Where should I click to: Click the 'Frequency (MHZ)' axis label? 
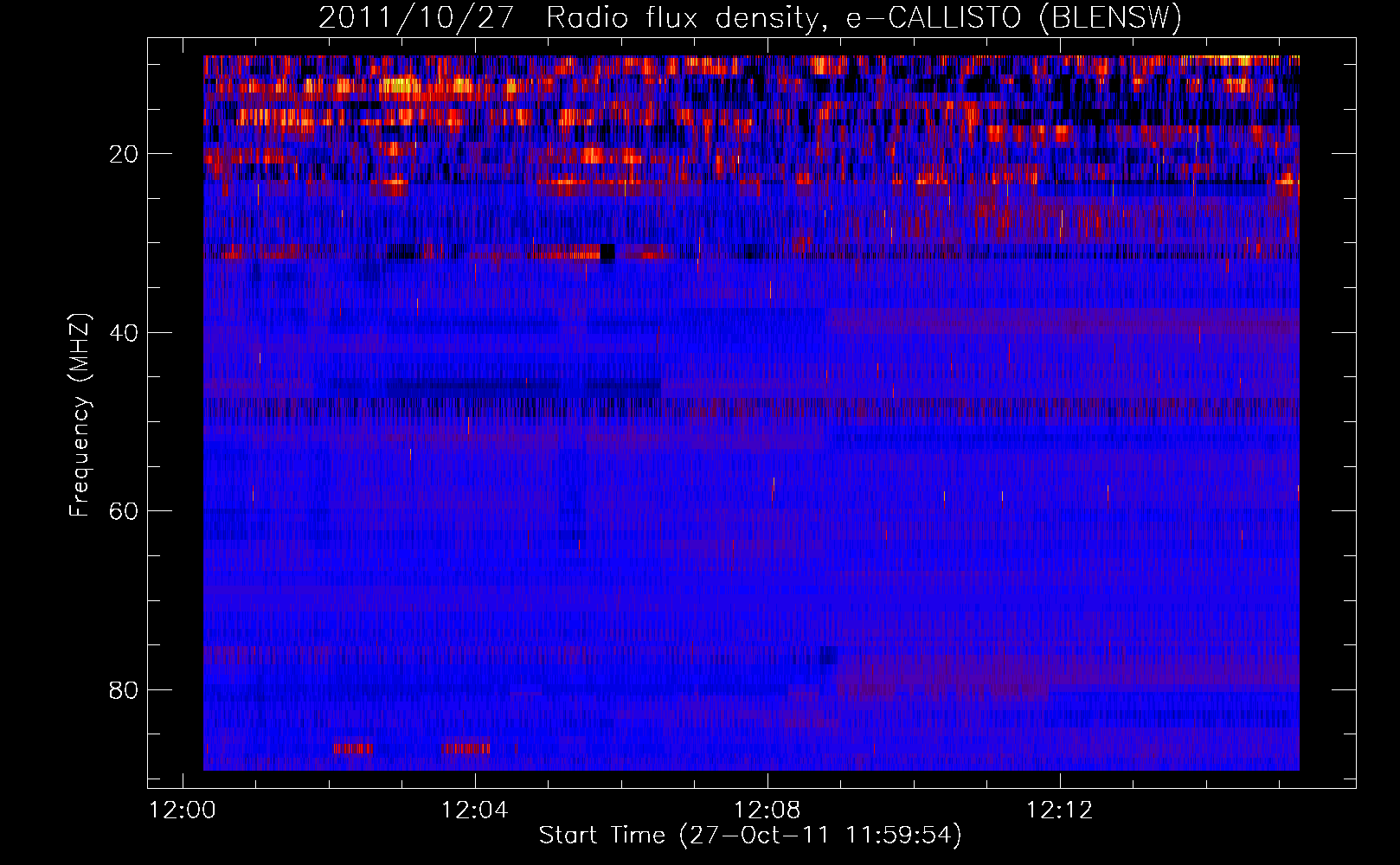(80, 415)
